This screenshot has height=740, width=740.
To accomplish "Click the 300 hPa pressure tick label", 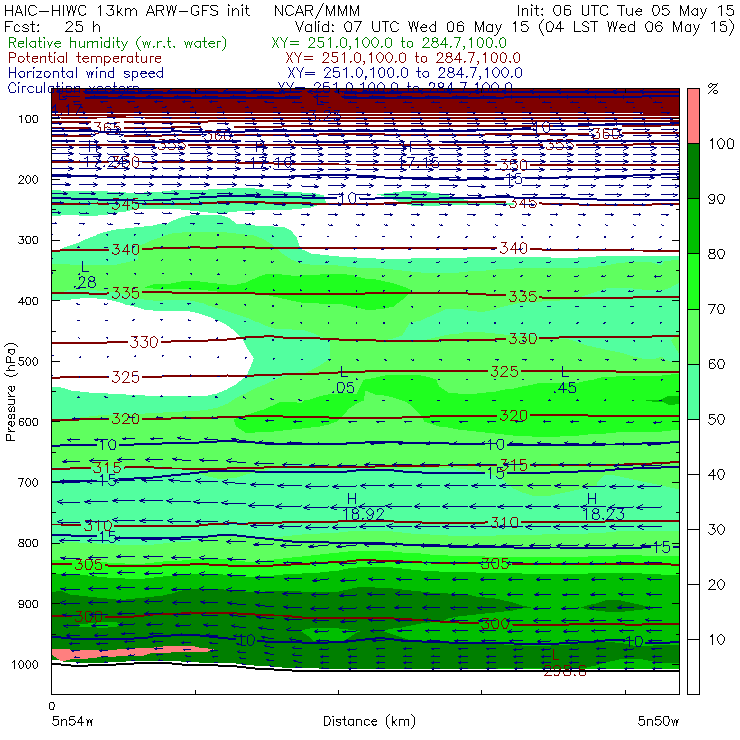I will click(28, 240).
